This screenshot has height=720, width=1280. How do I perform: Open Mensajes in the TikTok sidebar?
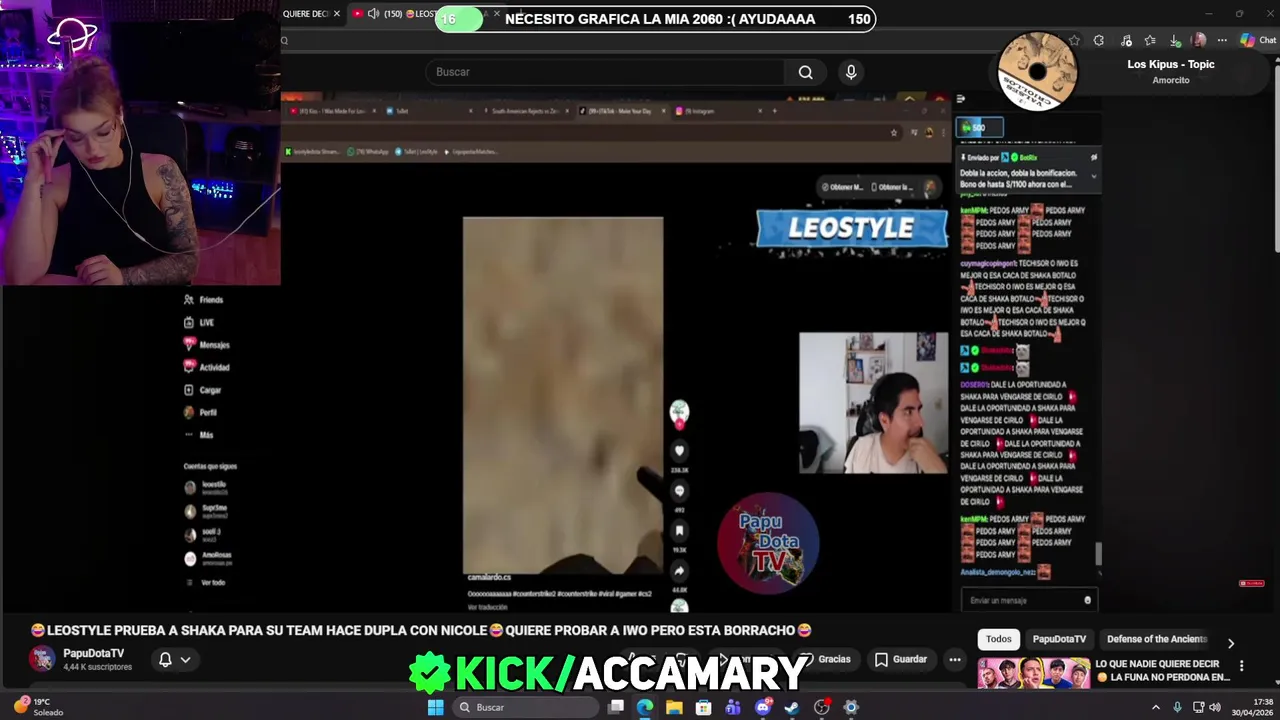(207, 345)
